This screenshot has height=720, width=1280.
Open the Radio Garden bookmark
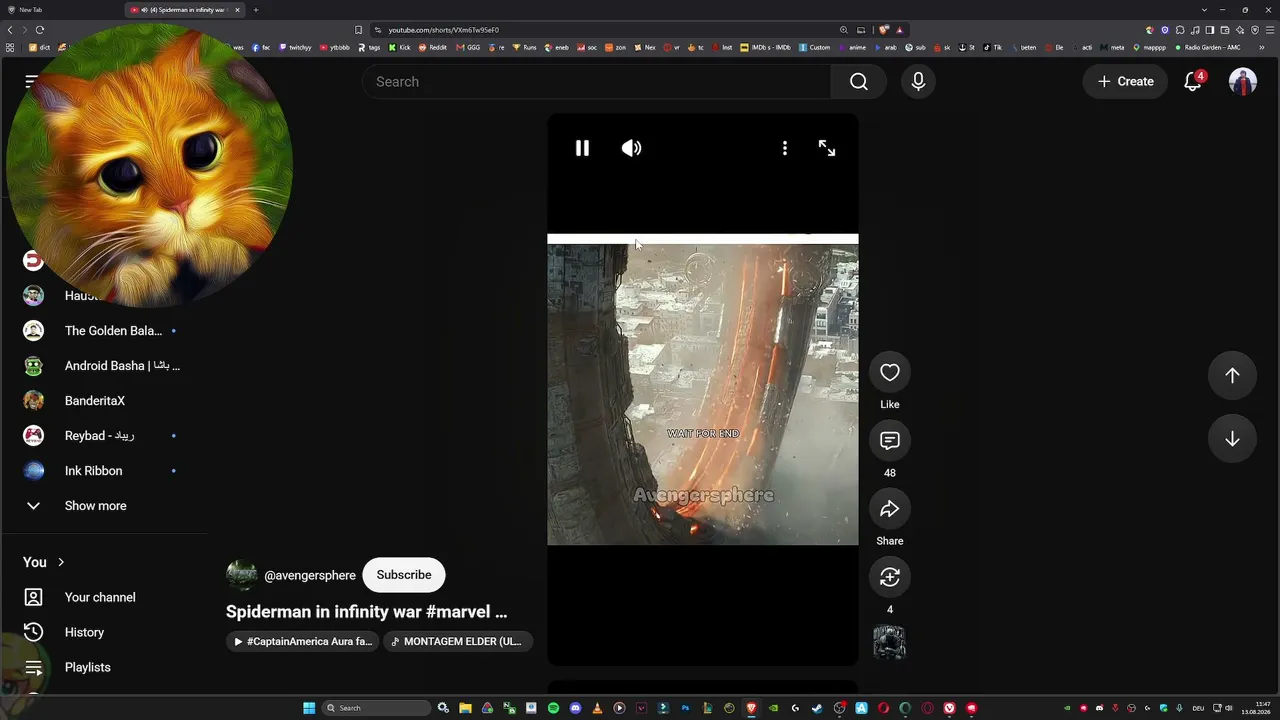coord(1208,47)
